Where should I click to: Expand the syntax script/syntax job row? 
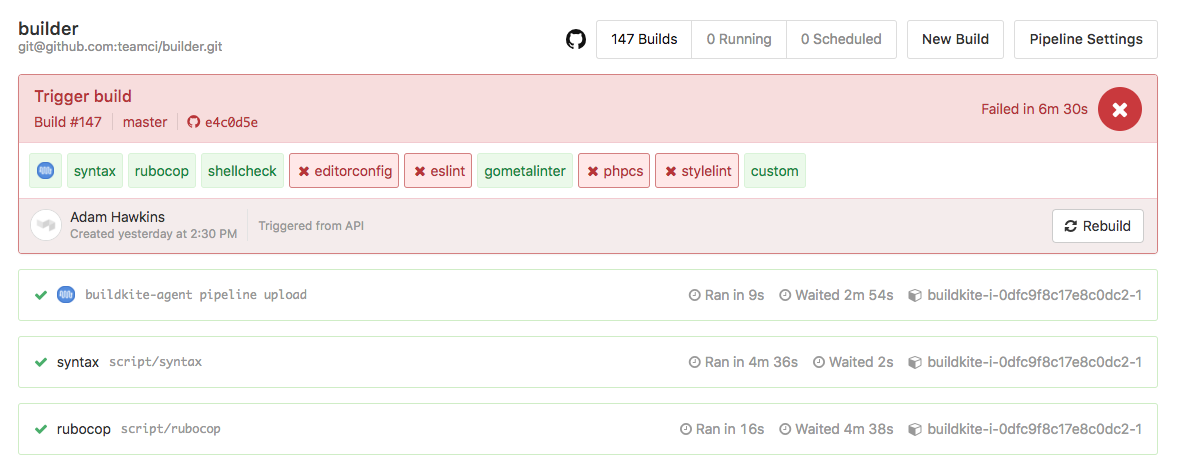pos(400,362)
